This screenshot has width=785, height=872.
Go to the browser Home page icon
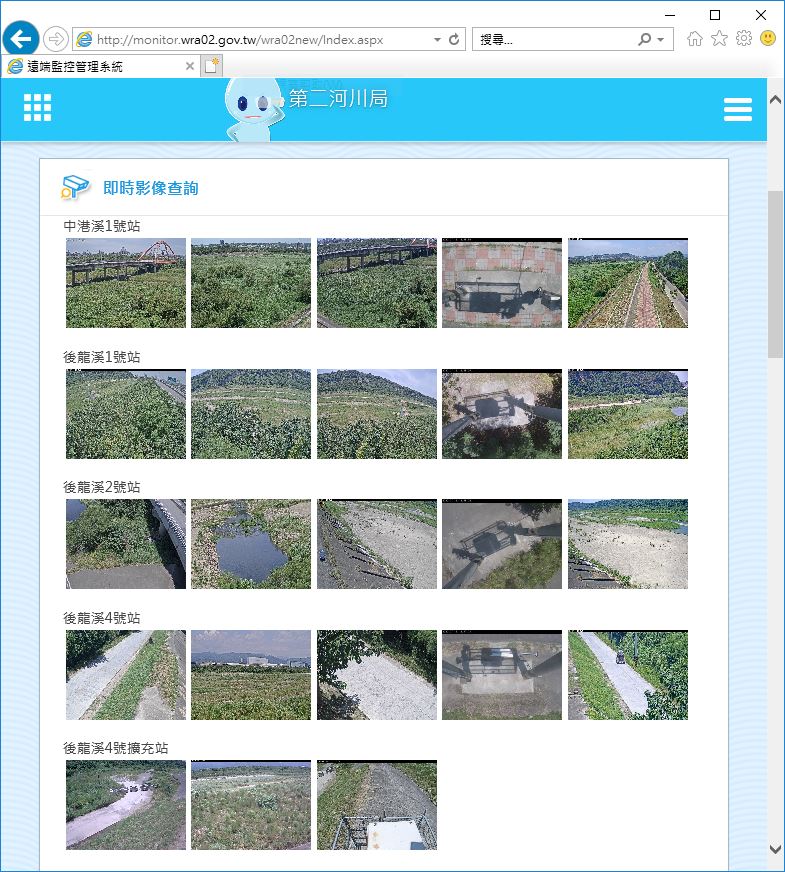click(694, 39)
